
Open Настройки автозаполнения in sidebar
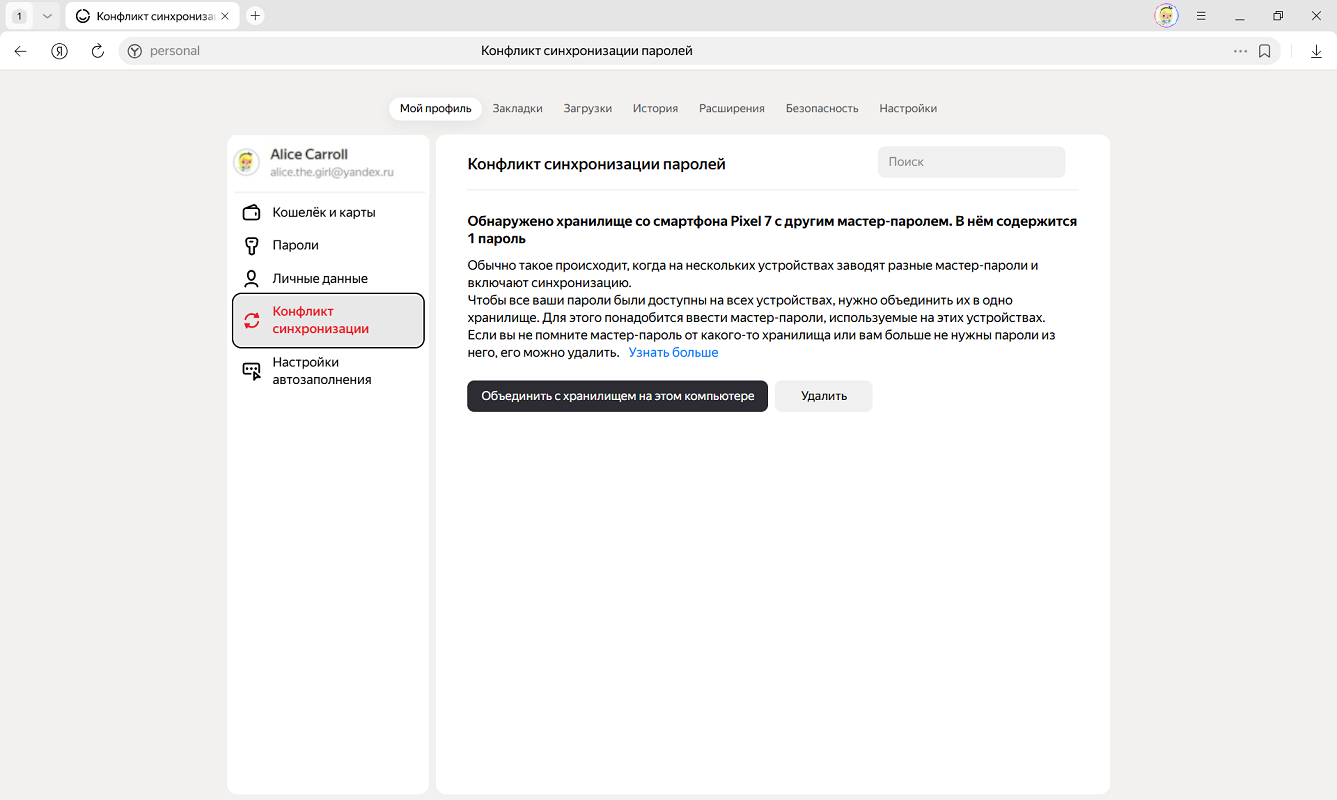click(321, 371)
